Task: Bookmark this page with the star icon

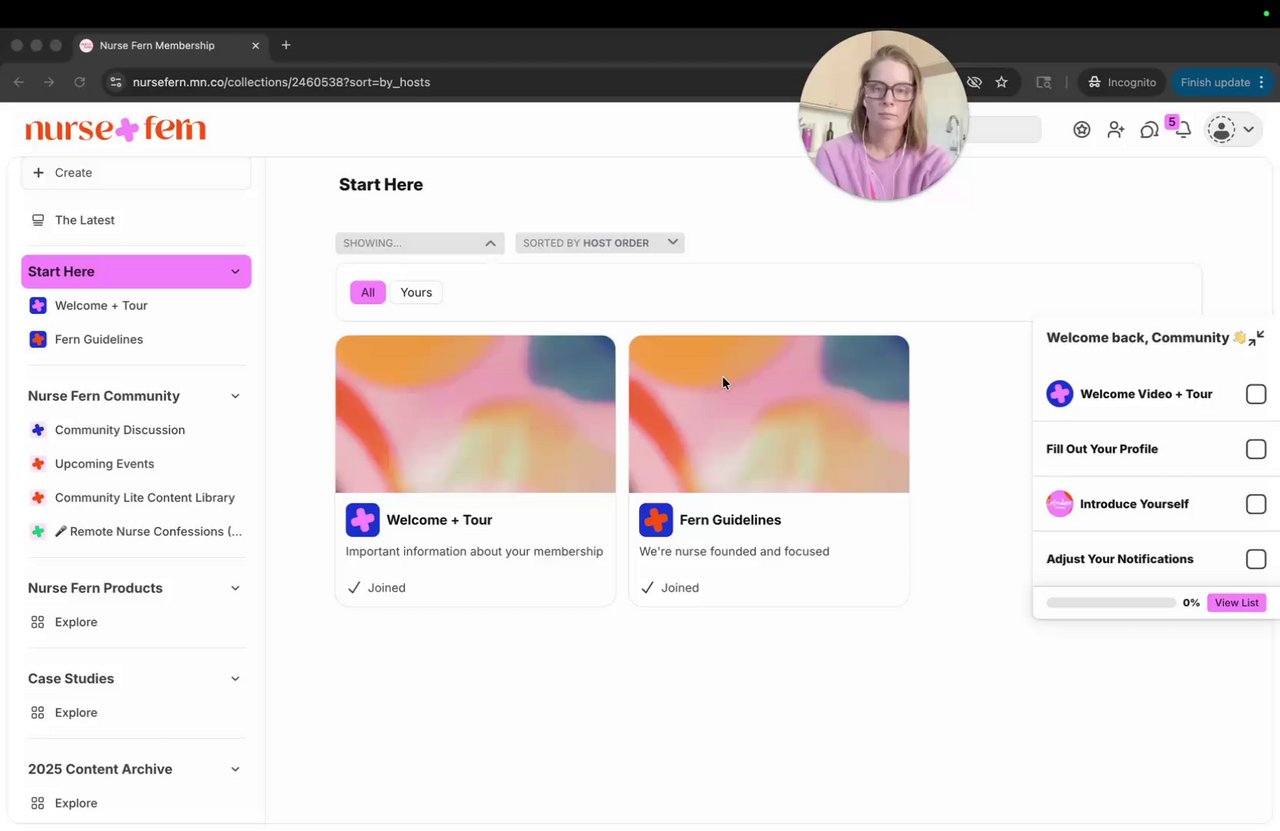Action: tap(1001, 82)
